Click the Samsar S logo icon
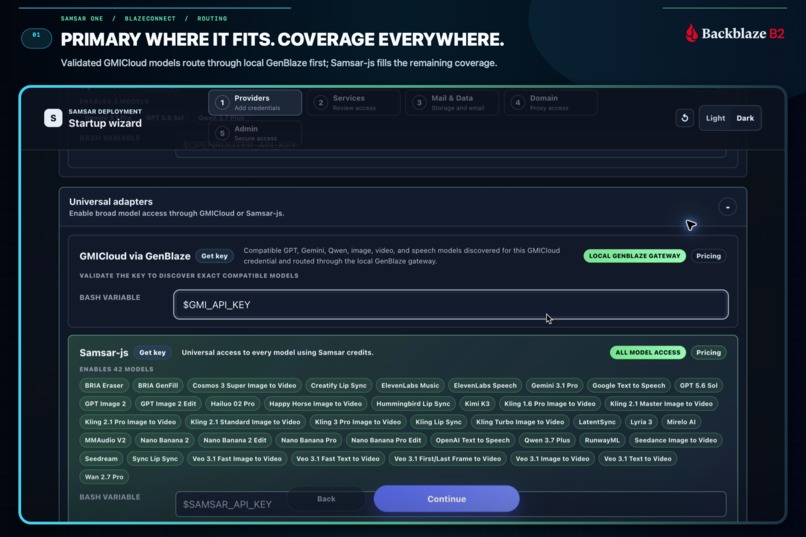This screenshot has width=806, height=537. (x=53, y=118)
